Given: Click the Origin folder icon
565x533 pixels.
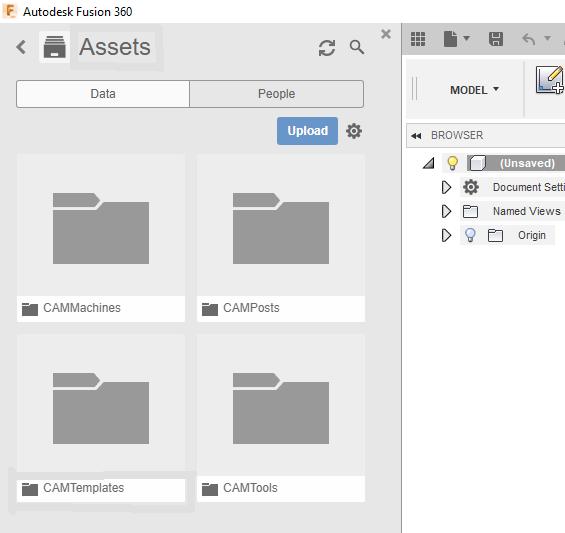Looking at the screenshot, I should (x=495, y=235).
